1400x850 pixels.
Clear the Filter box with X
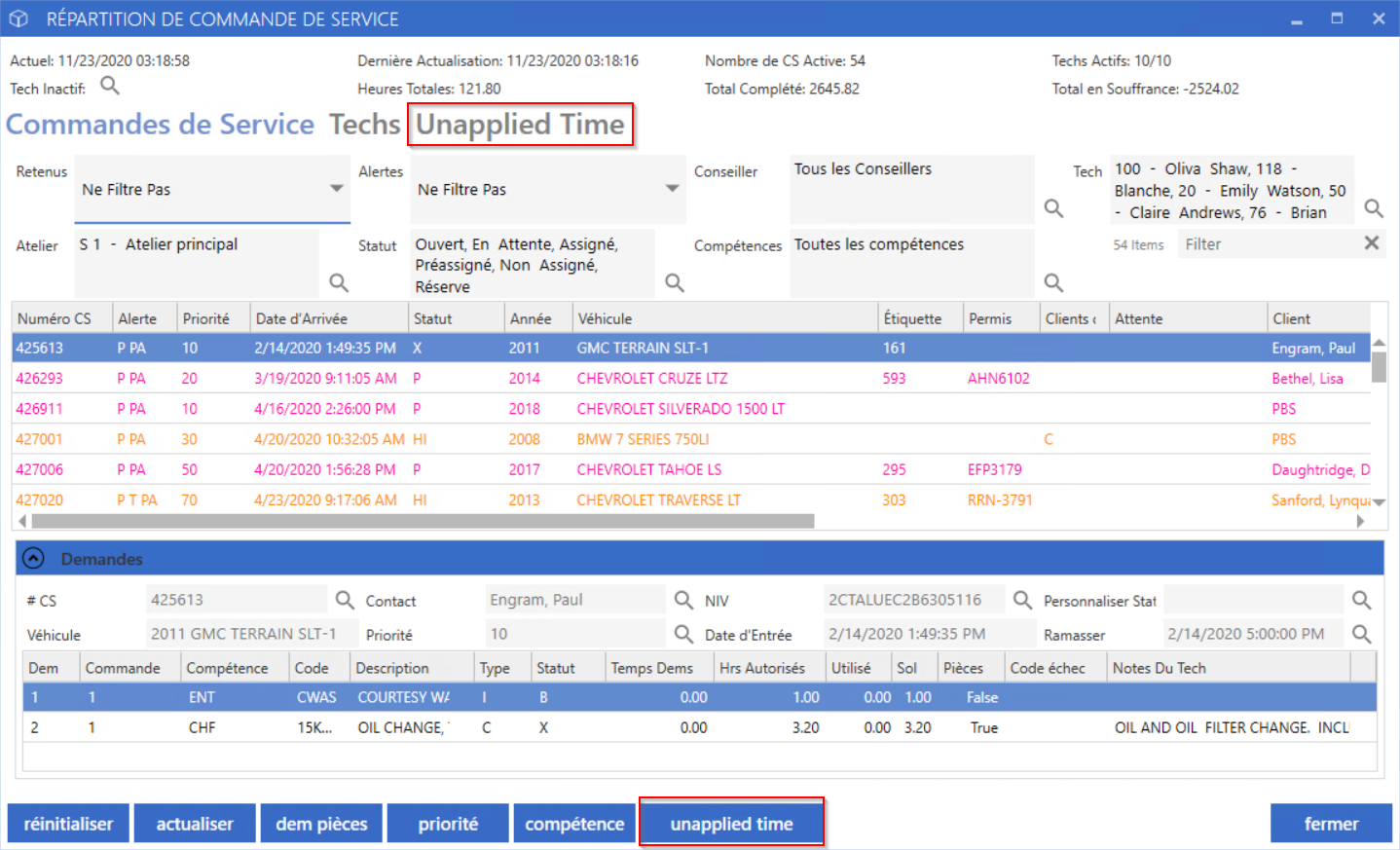coord(1371,243)
